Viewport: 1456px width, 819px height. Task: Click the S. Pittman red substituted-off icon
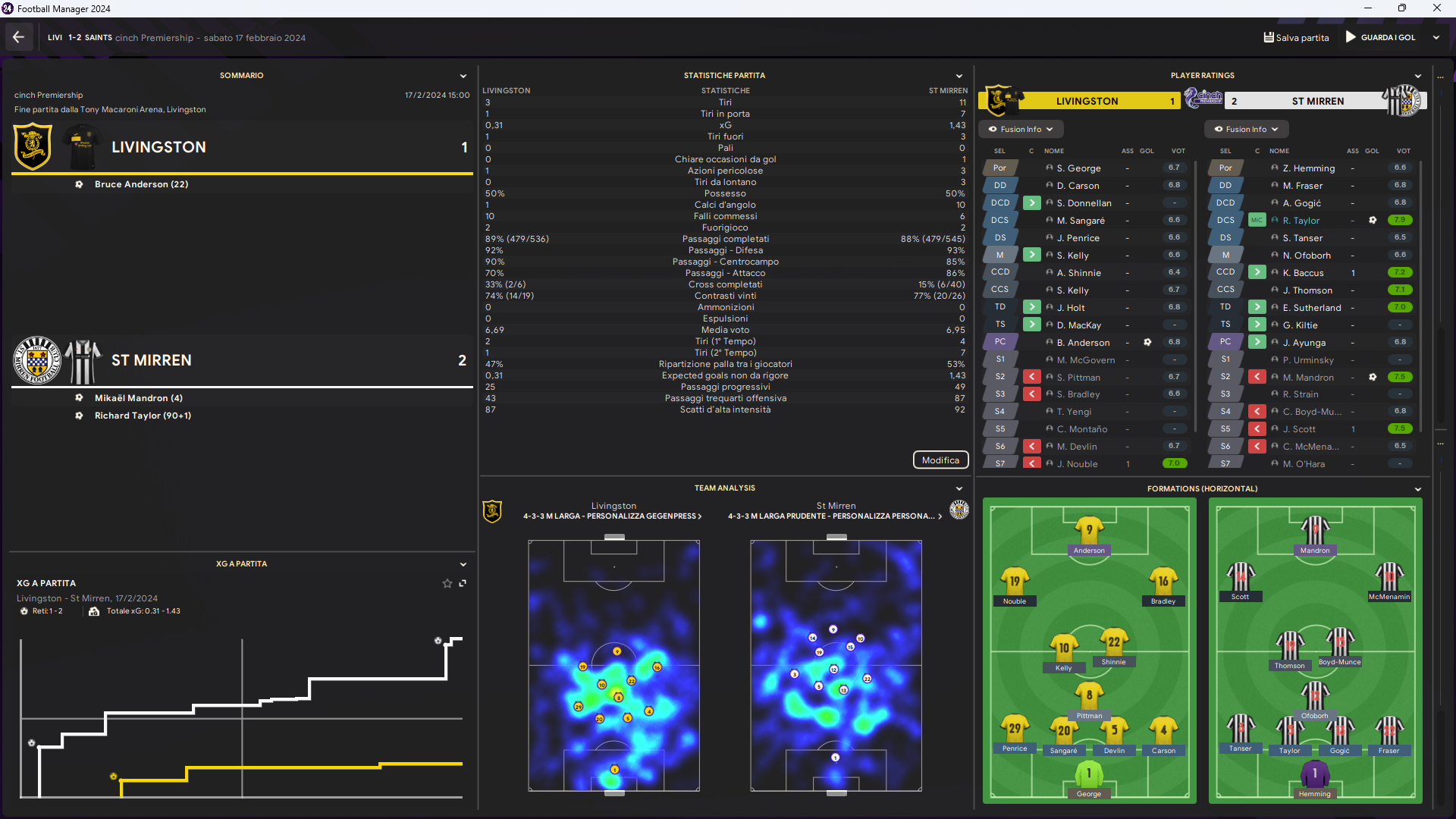1031,377
